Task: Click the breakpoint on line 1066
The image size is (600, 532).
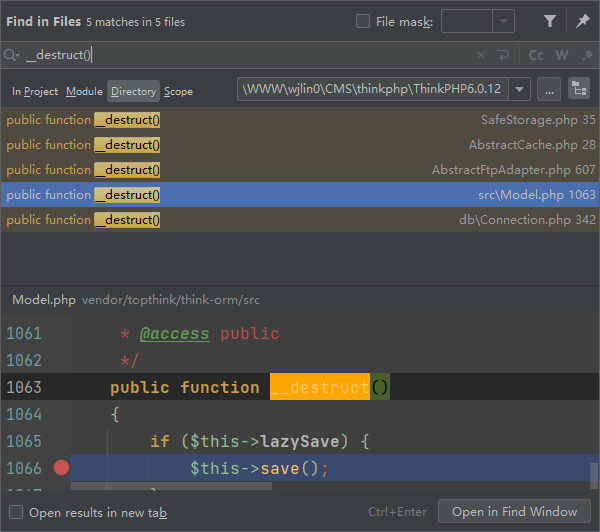Action: 61,467
